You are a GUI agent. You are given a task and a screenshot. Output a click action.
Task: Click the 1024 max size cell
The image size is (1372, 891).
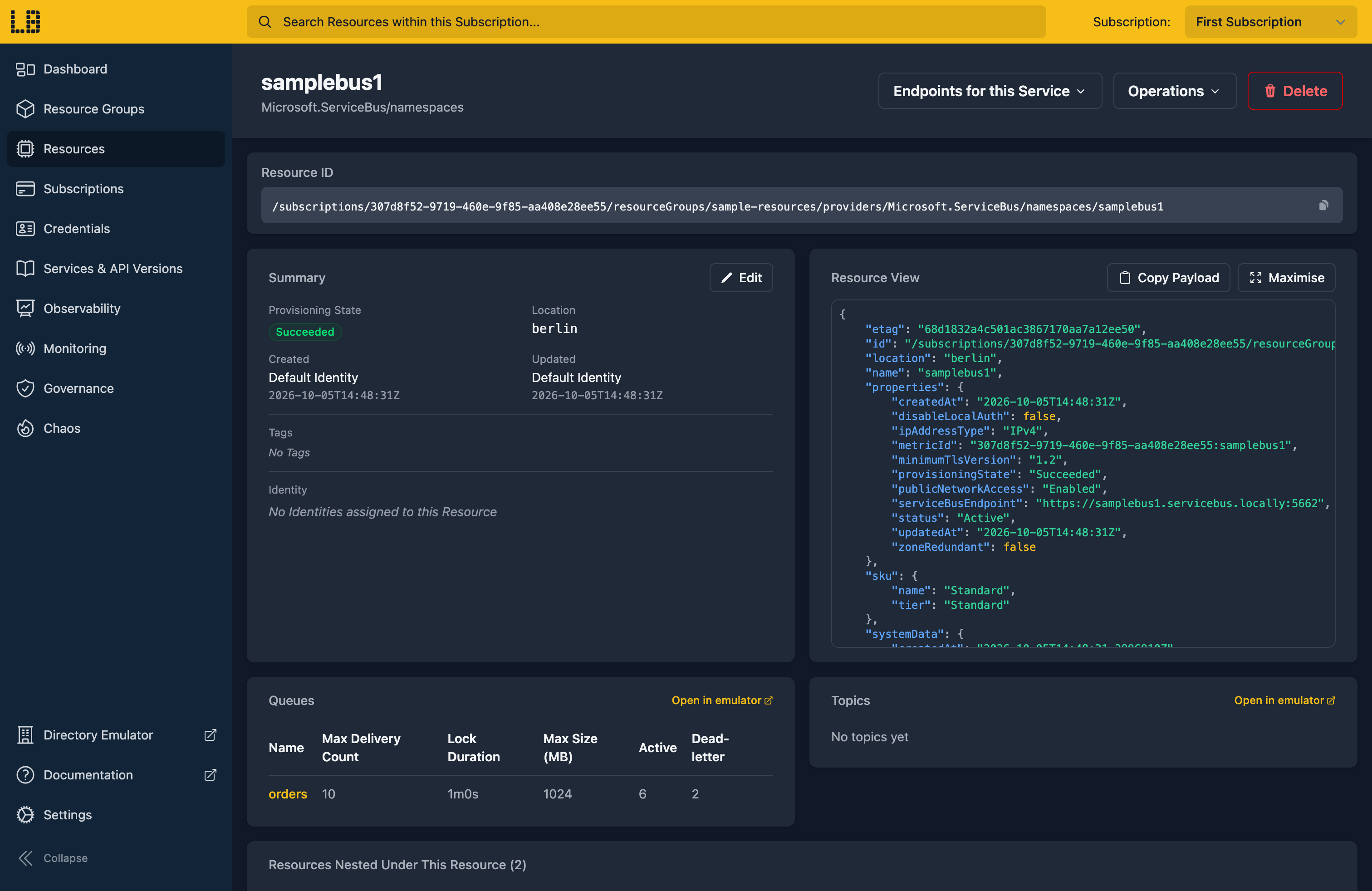pos(558,793)
